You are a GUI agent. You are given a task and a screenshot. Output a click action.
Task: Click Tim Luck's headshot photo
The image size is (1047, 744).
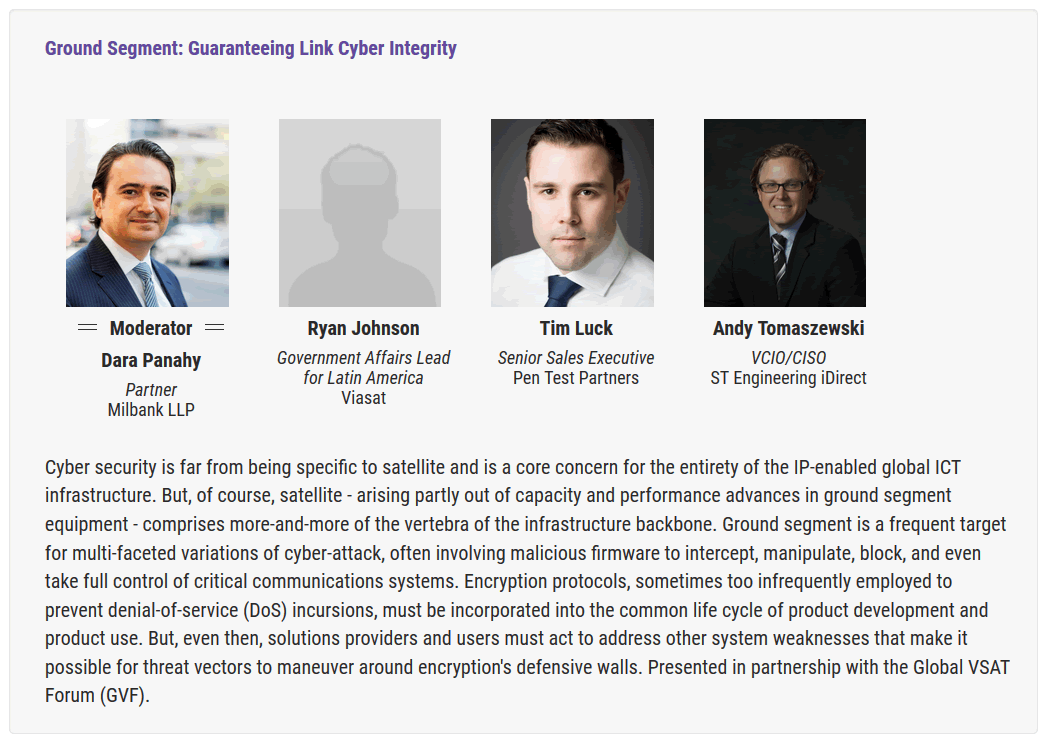572,213
